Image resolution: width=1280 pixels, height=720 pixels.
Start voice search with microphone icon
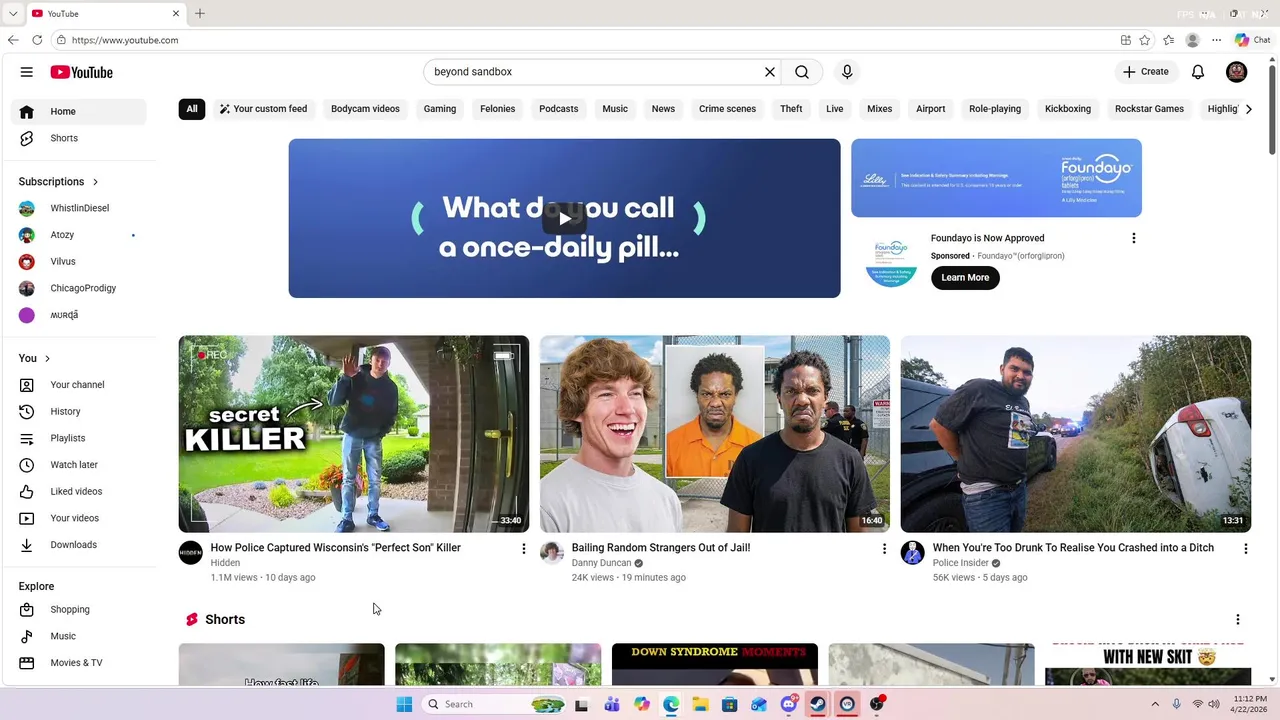[847, 72]
